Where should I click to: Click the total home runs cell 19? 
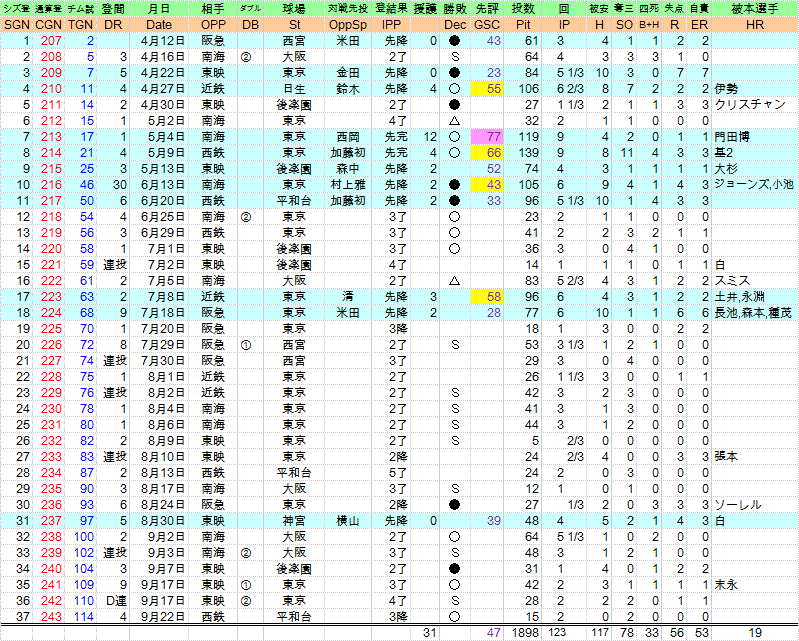click(x=755, y=632)
